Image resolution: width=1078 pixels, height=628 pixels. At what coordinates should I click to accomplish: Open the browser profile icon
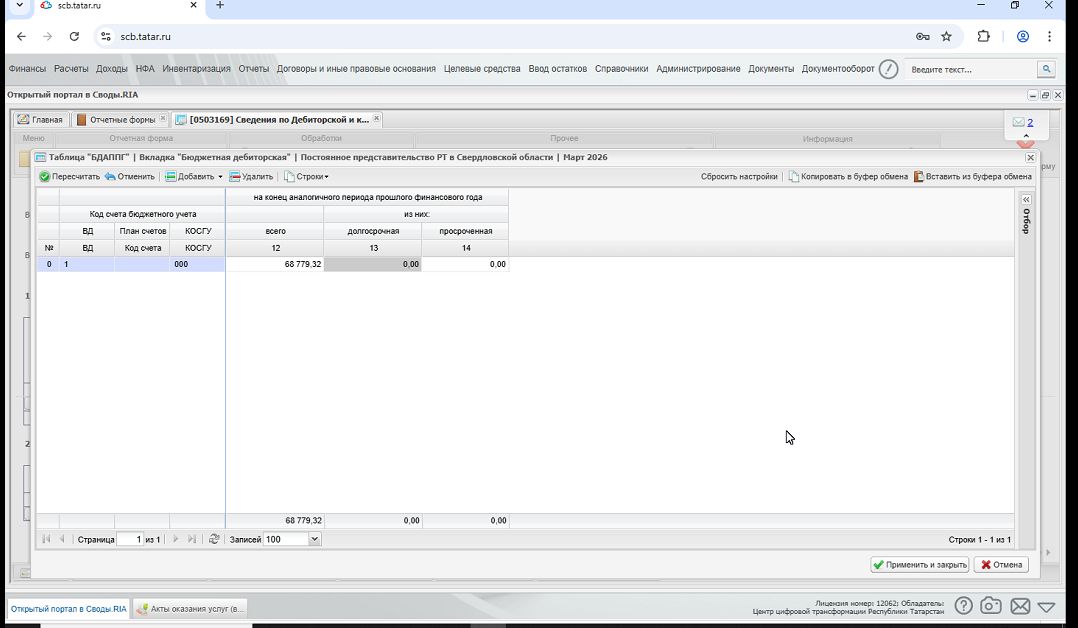pos(1023,36)
